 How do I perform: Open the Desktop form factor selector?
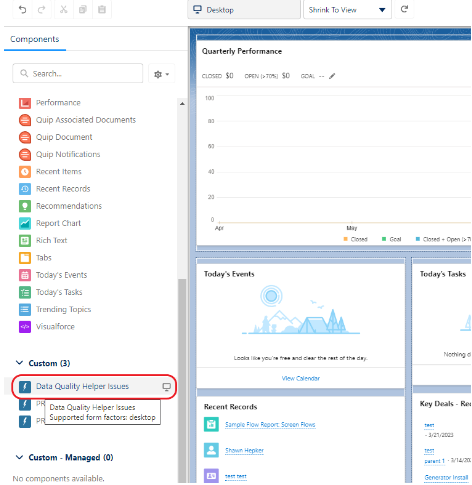point(244,10)
